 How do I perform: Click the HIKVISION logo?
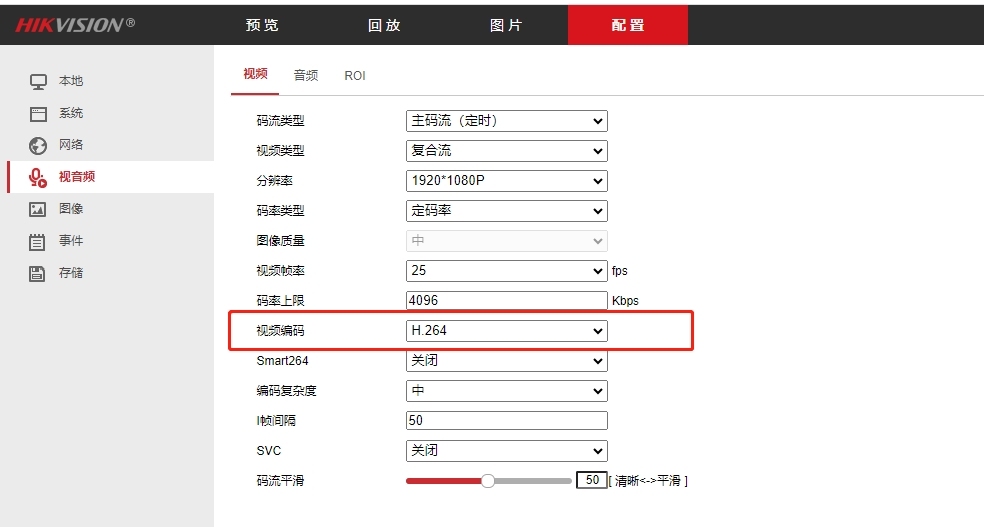pos(75,25)
